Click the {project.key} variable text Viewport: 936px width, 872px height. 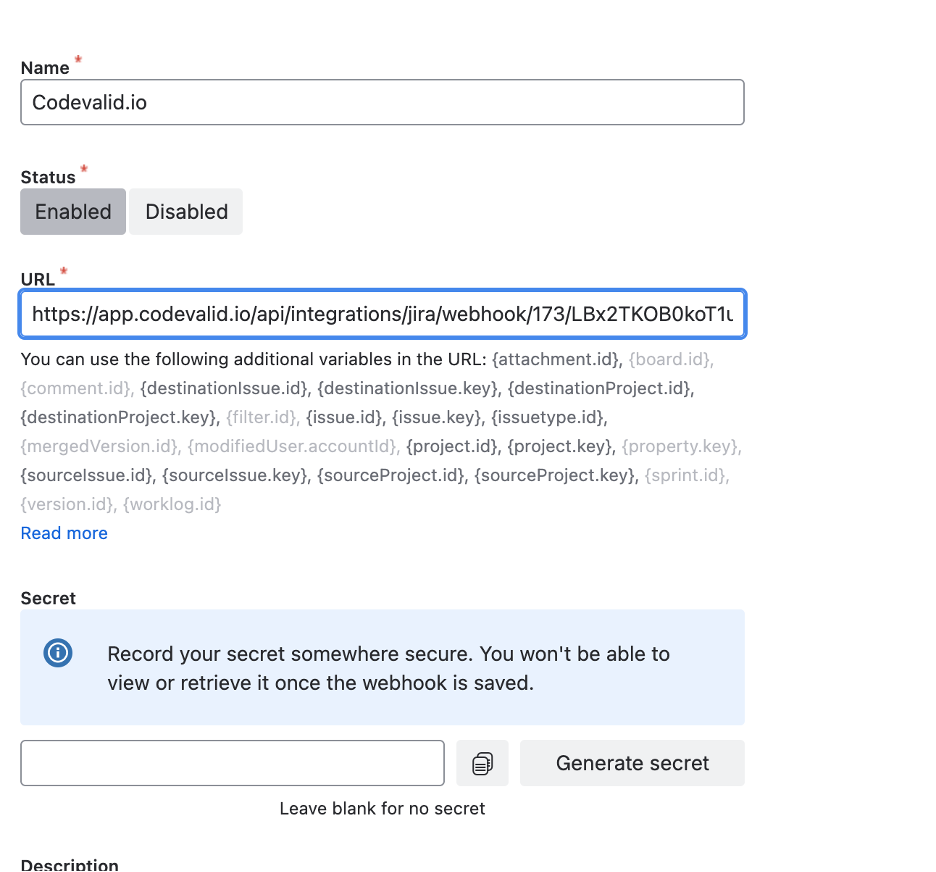(x=559, y=446)
